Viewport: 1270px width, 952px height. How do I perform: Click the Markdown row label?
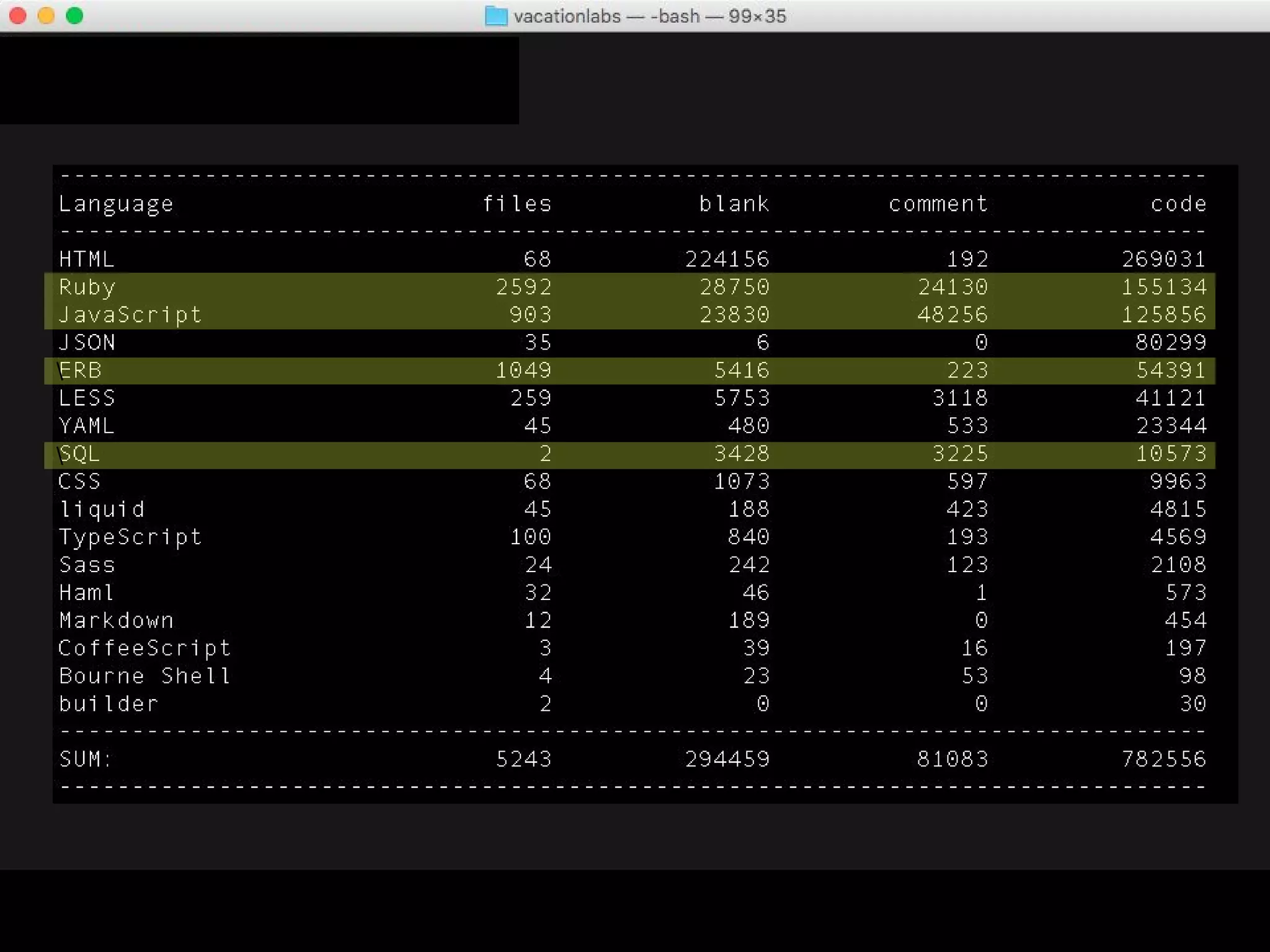tap(116, 620)
